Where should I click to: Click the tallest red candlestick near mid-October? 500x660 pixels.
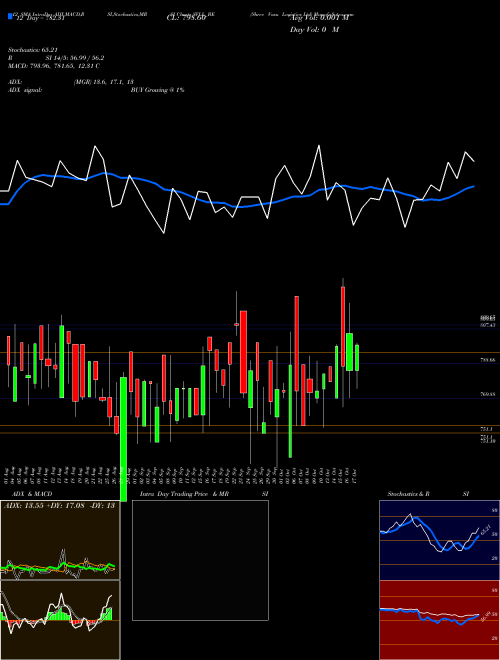point(343,327)
